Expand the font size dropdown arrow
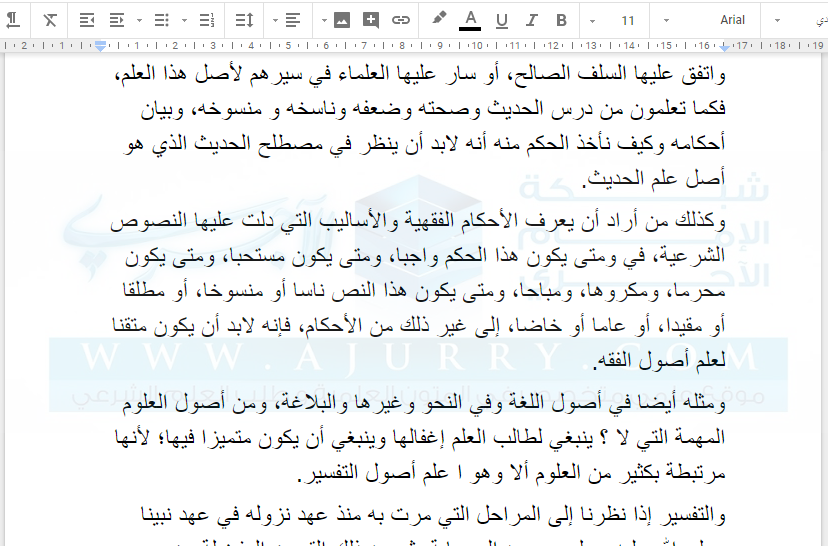The width and height of the screenshot is (828, 546). point(593,20)
